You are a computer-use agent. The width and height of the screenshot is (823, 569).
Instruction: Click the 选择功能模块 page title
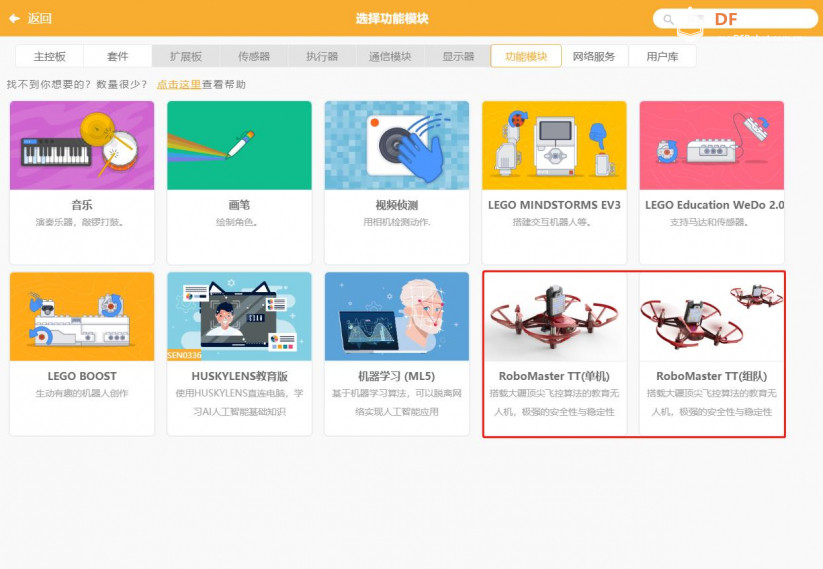click(x=392, y=18)
